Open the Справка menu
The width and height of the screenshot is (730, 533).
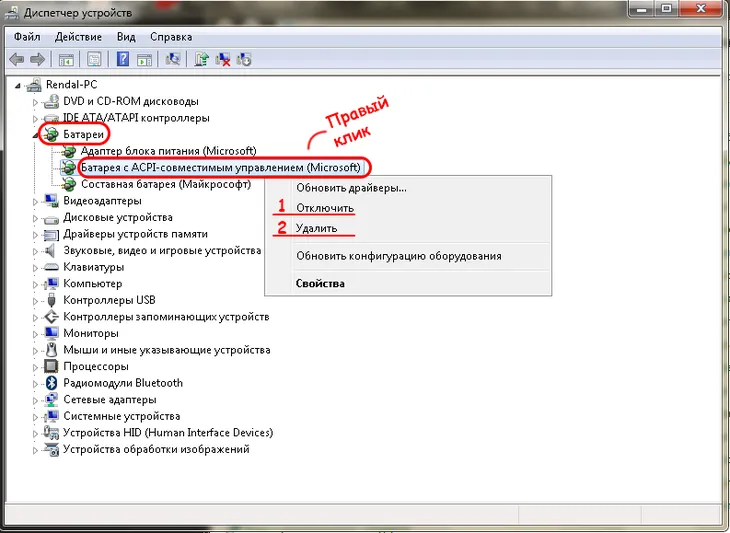(x=171, y=37)
